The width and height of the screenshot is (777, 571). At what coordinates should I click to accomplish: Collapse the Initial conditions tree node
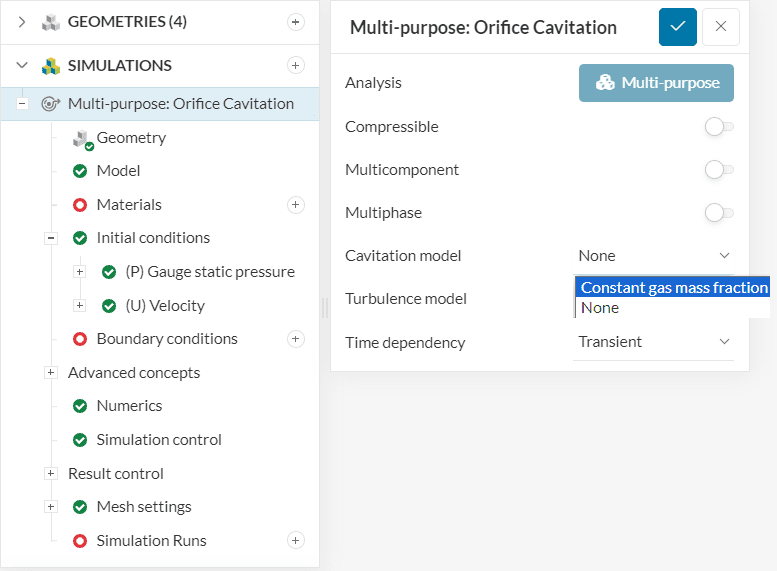51,238
